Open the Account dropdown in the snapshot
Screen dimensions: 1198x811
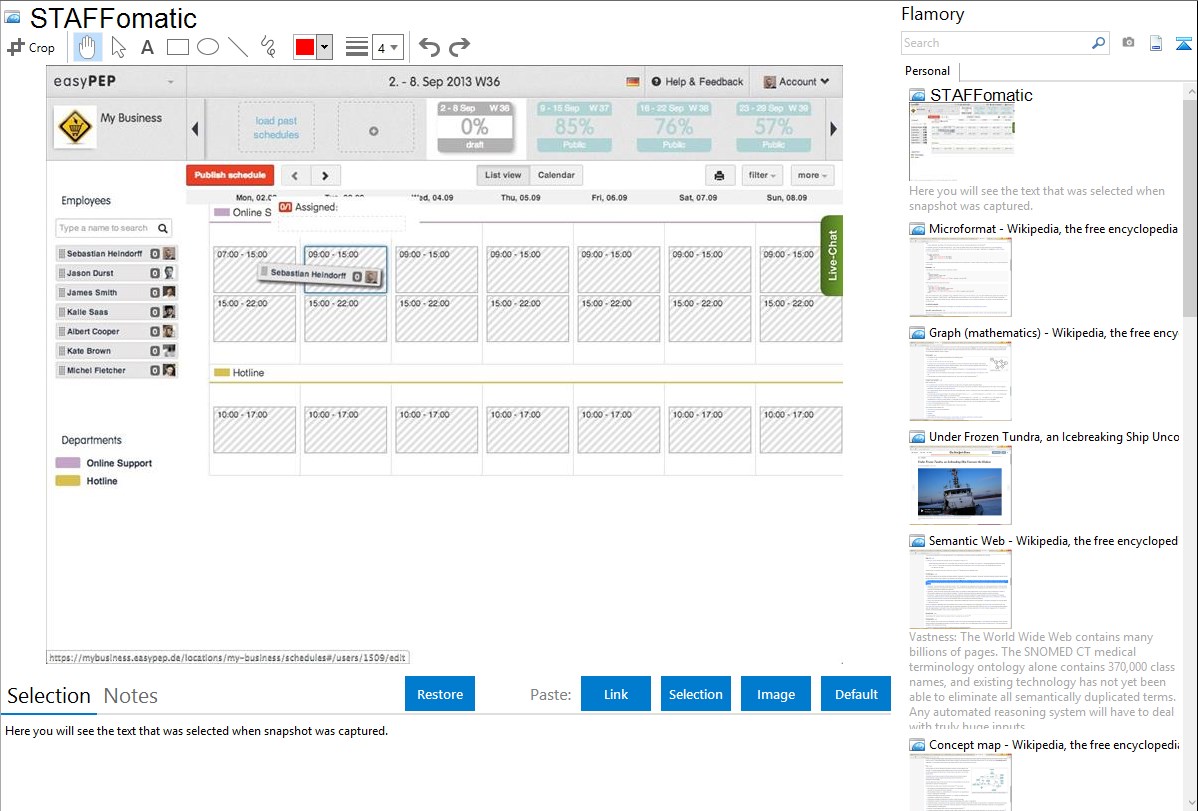[x=796, y=82]
